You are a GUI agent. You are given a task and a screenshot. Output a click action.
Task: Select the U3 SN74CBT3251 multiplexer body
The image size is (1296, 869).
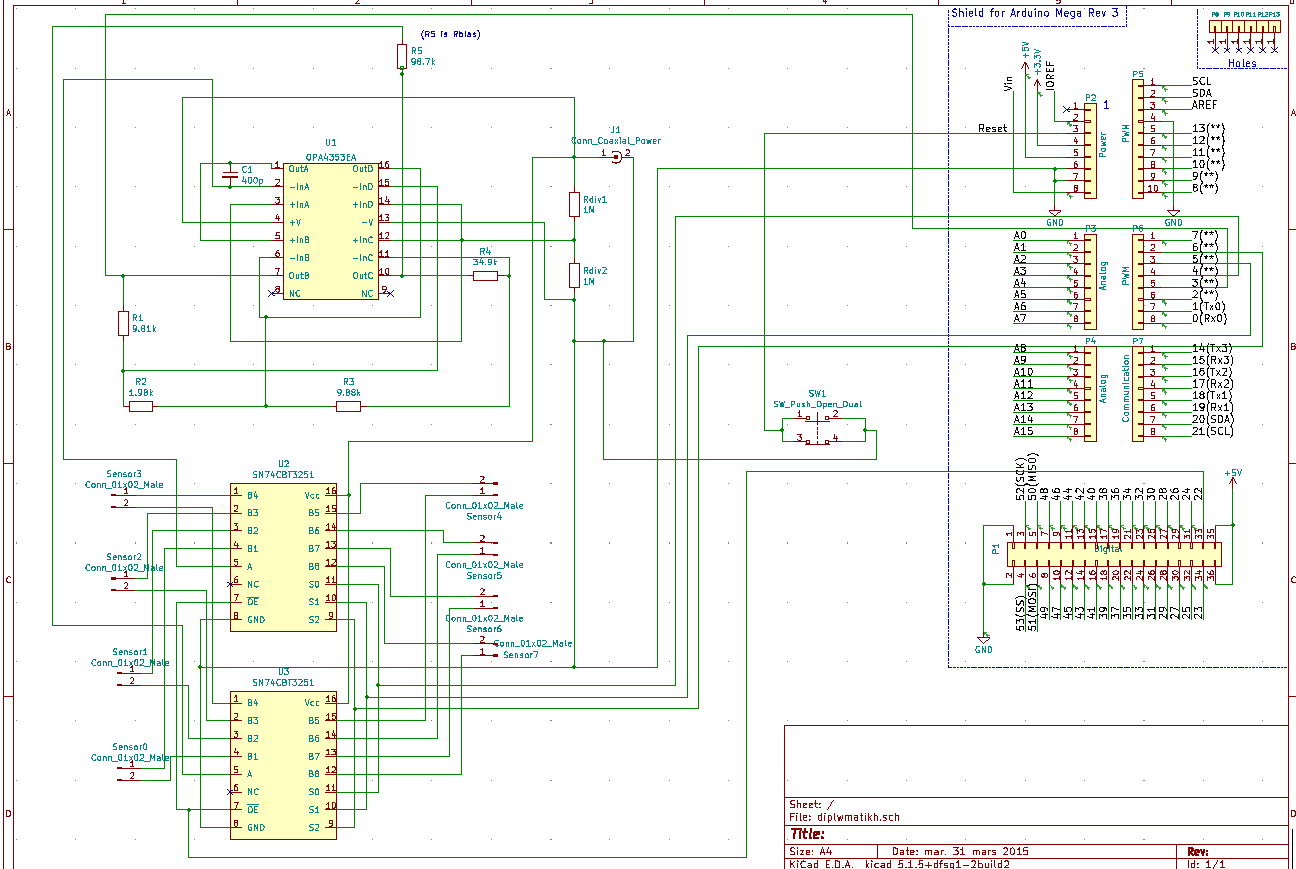tap(284, 765)
